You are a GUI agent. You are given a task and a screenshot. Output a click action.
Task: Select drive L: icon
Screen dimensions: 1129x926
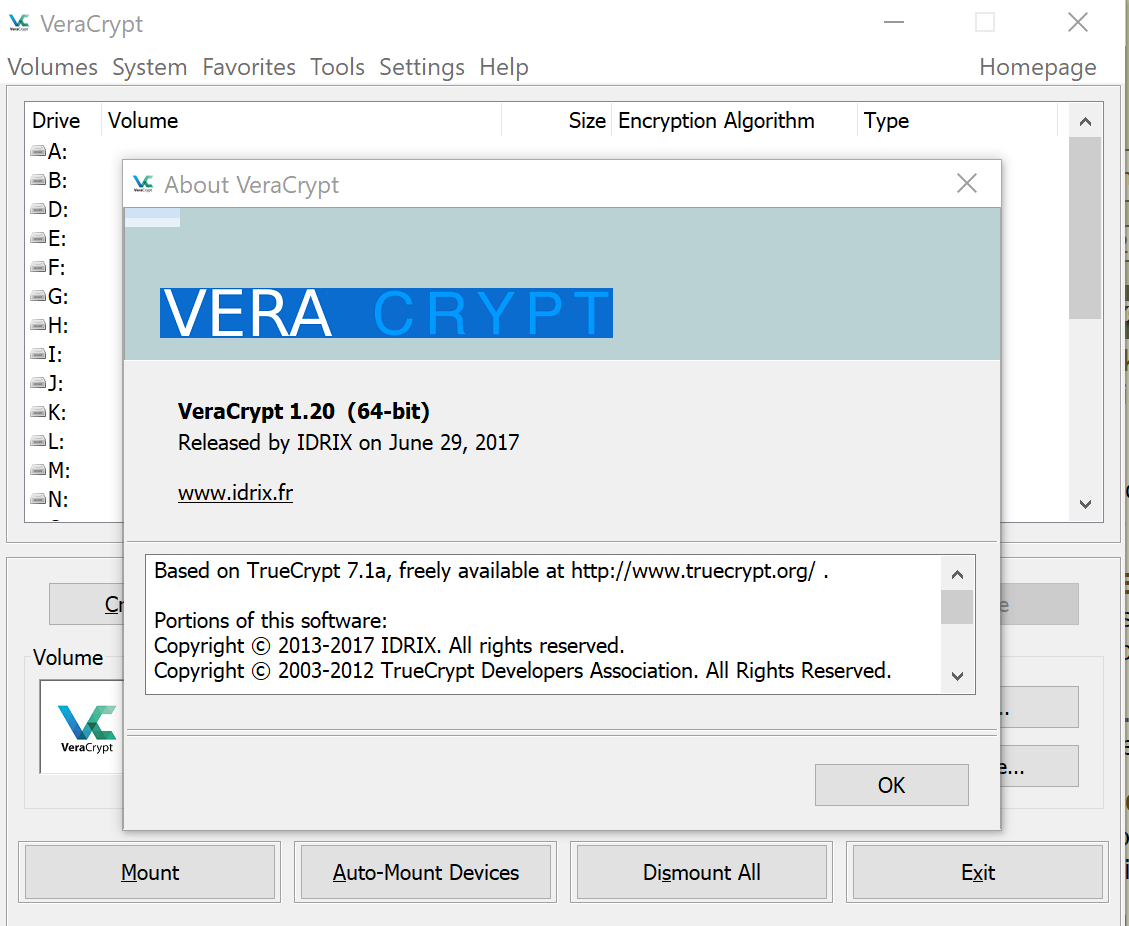[38, 441]
